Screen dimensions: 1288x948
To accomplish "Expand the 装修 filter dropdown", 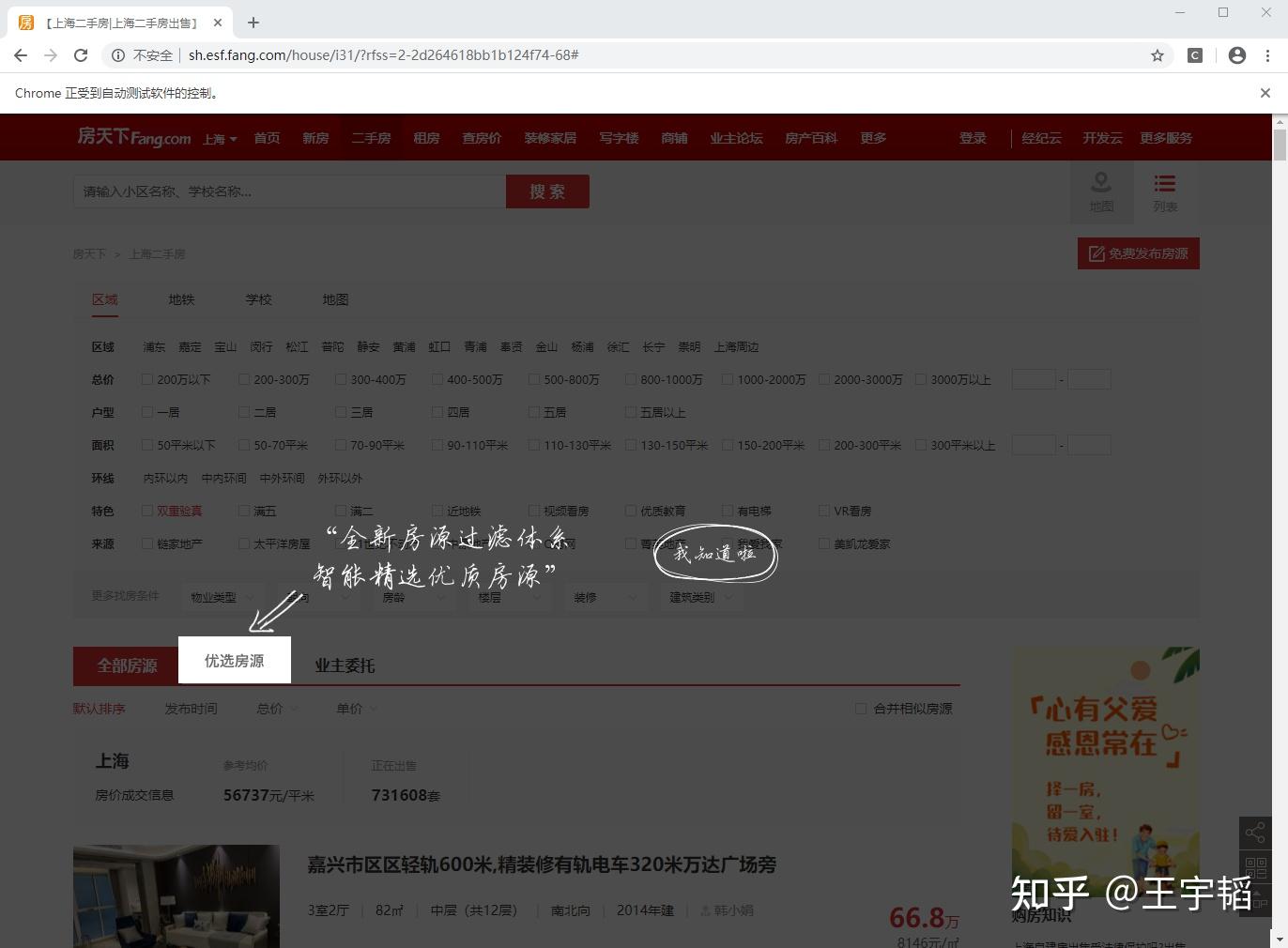I will pos(606,597).
